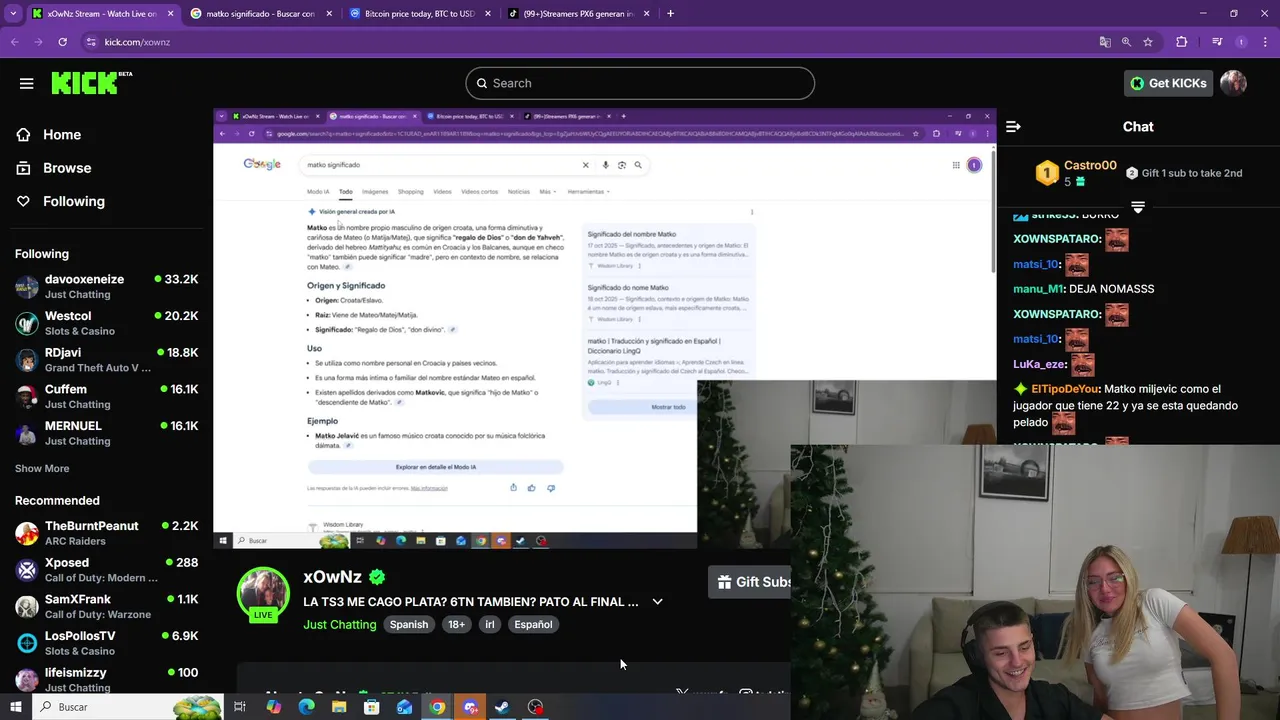Reload the current page
1280x720 pixels.
point(62,42)
